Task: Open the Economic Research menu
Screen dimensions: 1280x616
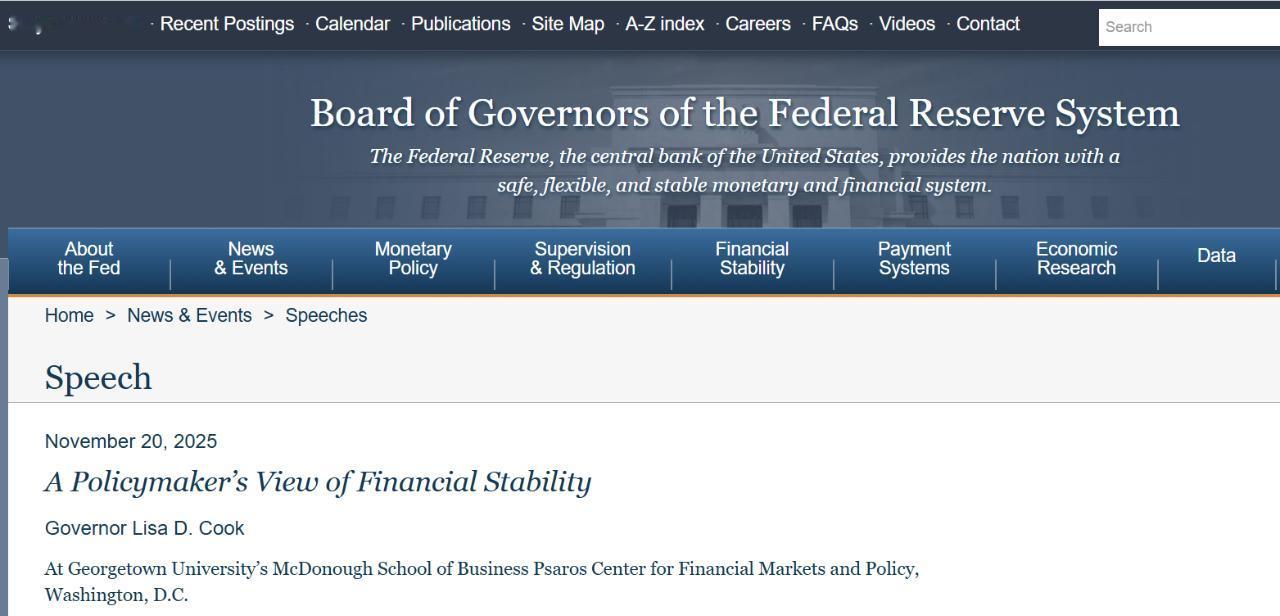Action: [x=1076, y=258]
